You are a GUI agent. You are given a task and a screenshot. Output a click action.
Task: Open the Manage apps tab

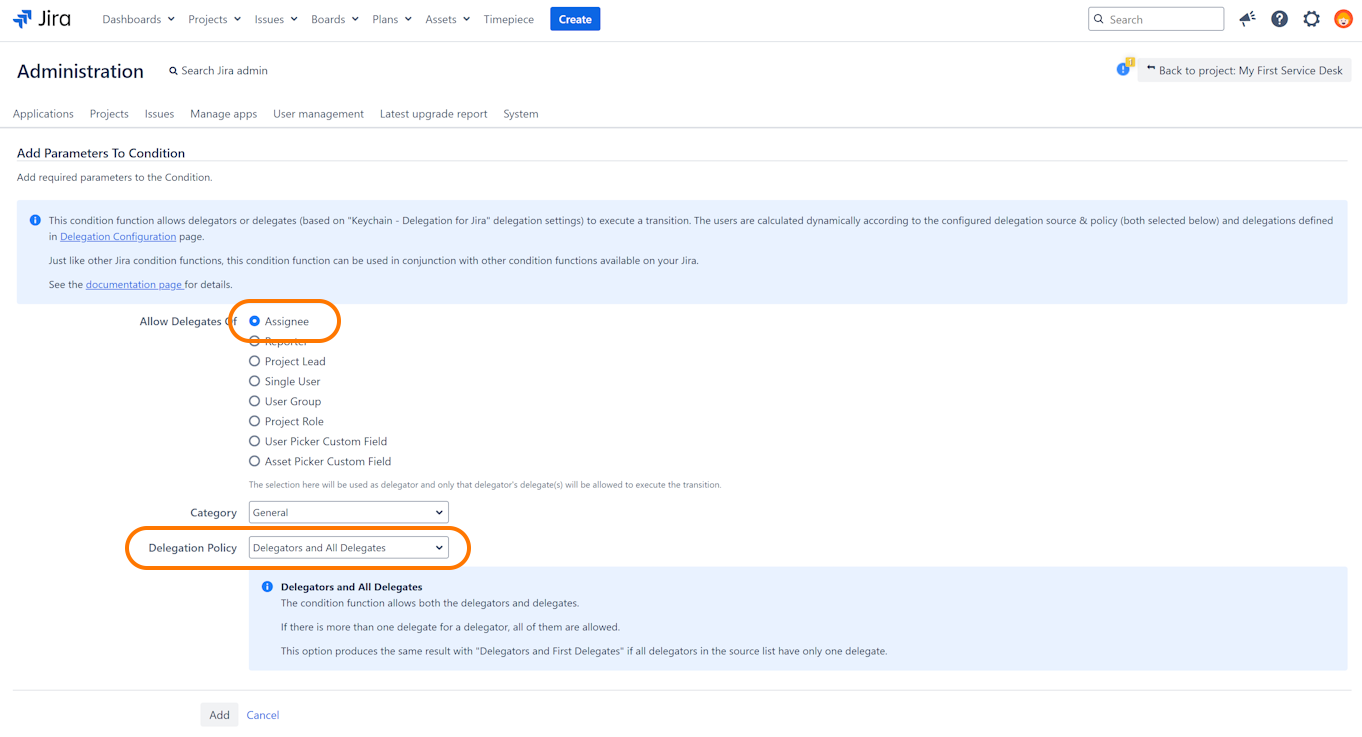tap(223, 114)
